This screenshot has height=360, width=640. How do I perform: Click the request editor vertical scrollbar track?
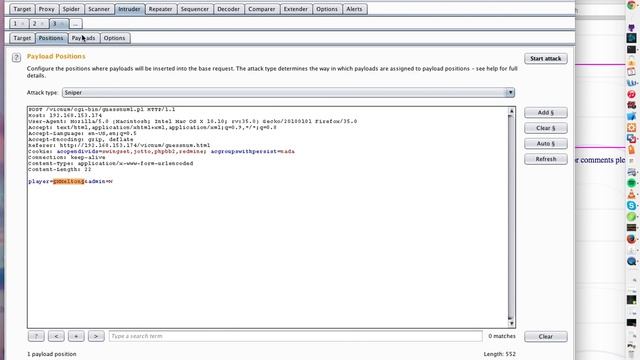coord(511,216)
